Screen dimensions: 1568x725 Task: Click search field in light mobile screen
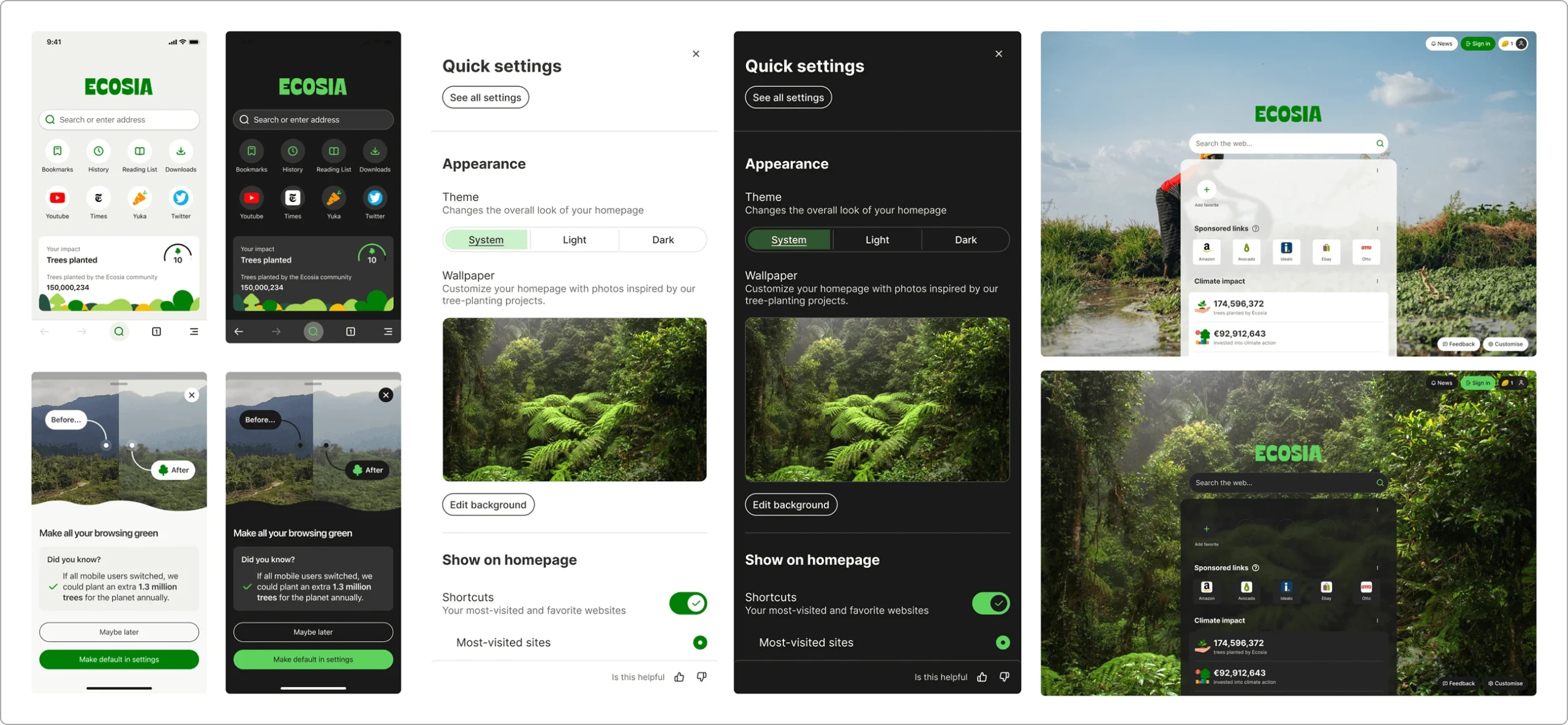click(119, 119)
